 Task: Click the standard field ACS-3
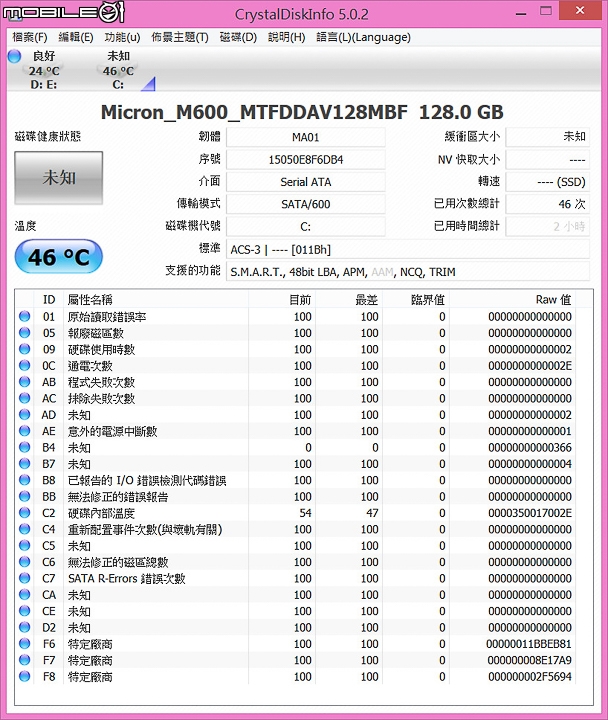coord(408,249)
